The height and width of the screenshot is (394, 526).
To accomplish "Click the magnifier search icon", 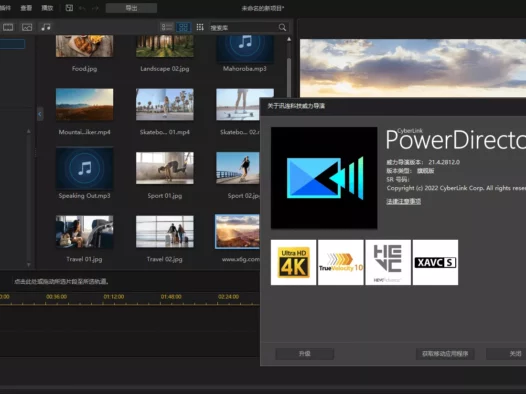I will point(282,27).
